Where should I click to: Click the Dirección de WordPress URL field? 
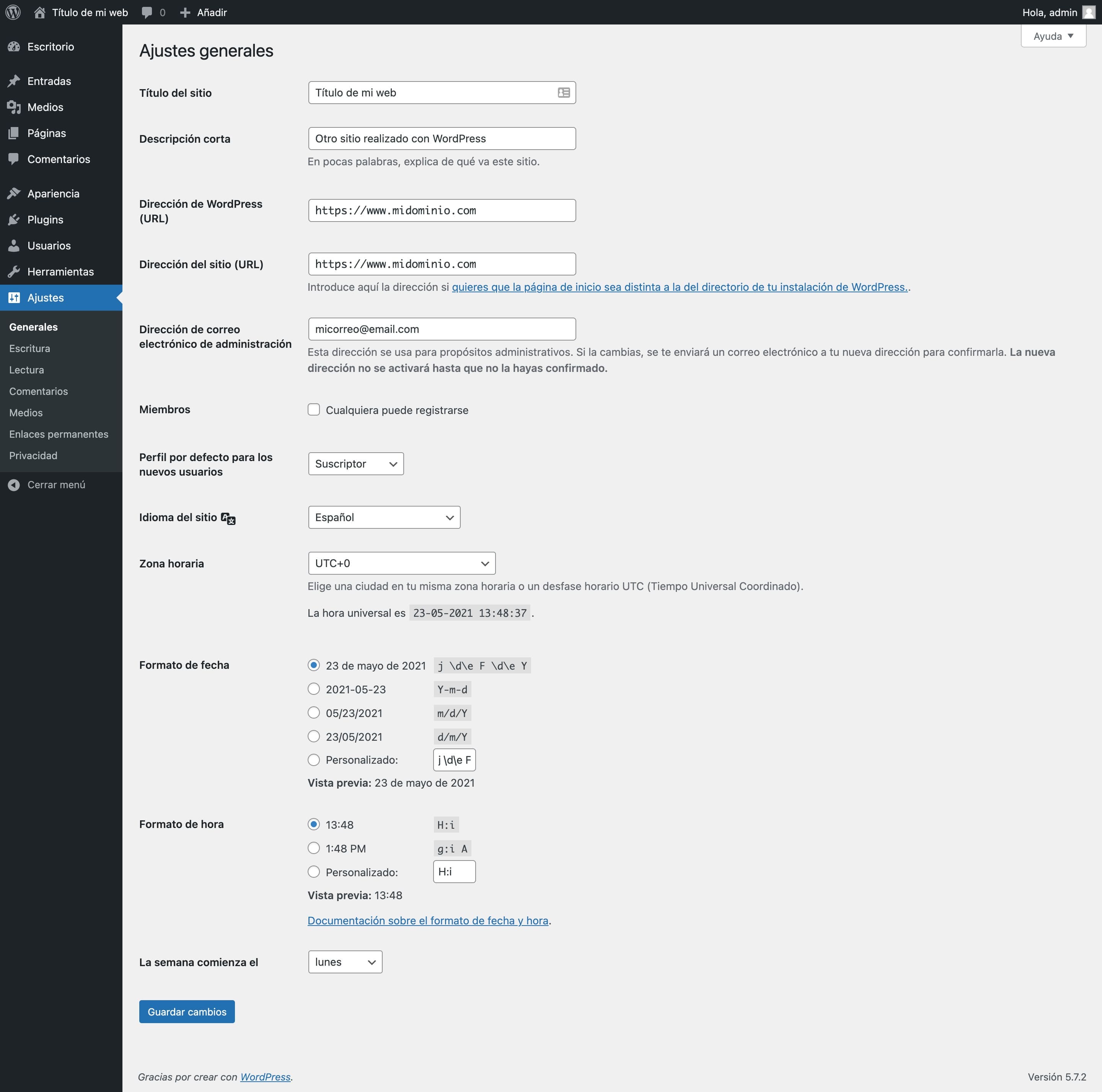click(x=442, y=210)
